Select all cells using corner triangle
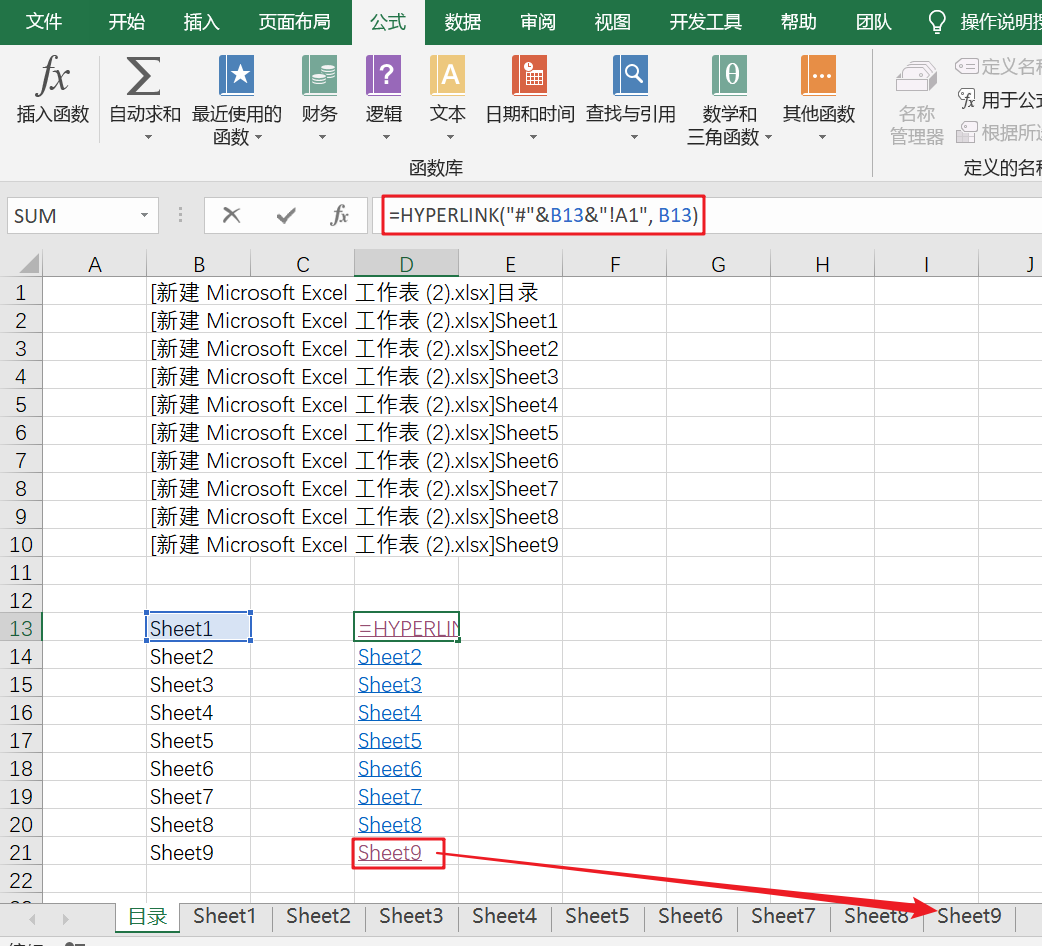The height and width of the screenshot is (946, 1042). pyautogui.click(x=28, y=264)
